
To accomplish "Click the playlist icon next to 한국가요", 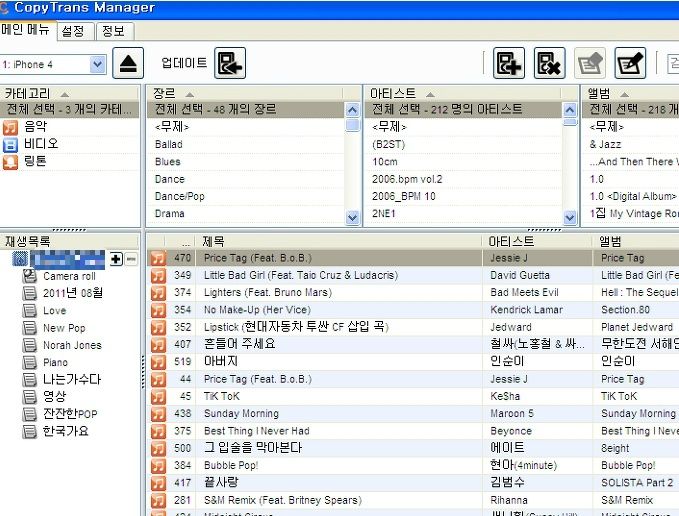I will 29,432.
